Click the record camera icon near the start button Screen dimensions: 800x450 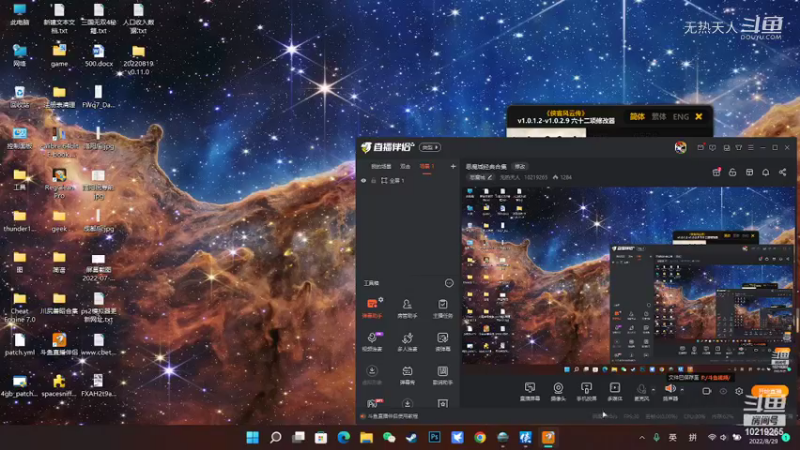707,391
